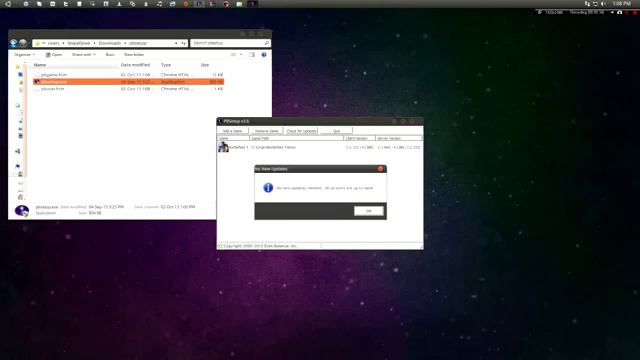Select the highlighted pbsetup.exe file

(129, 82)
